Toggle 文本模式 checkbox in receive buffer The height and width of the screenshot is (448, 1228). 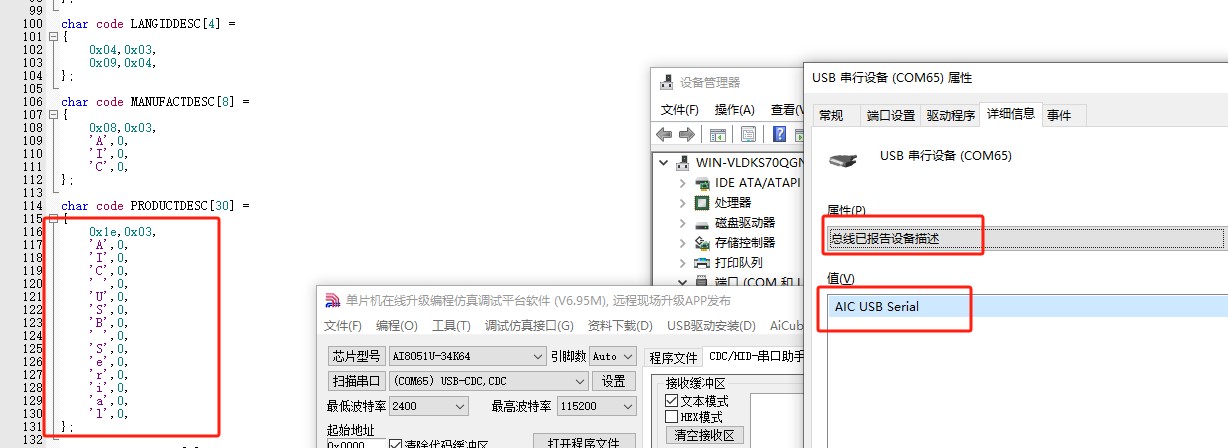[x=672, y=401]
